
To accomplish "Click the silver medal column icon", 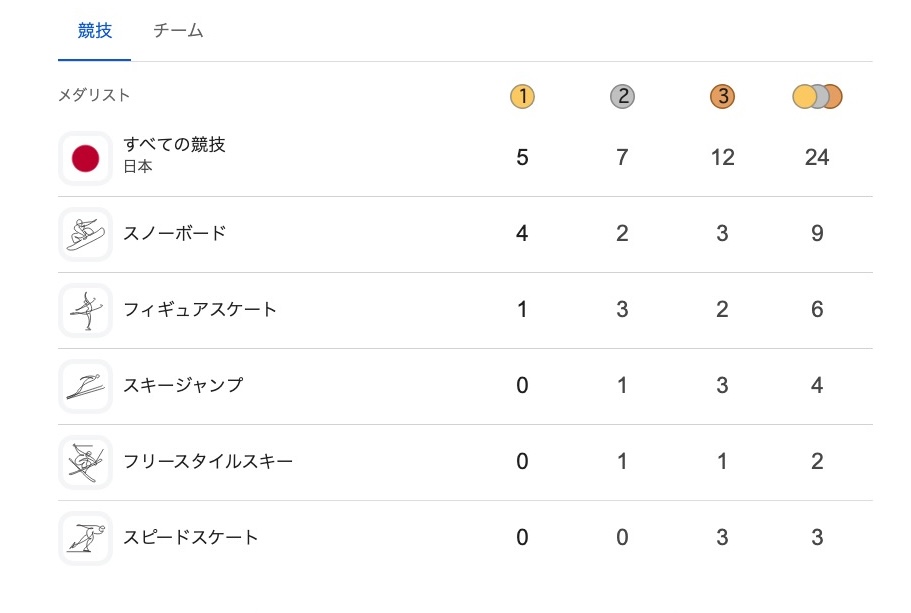I will [622, 96].
